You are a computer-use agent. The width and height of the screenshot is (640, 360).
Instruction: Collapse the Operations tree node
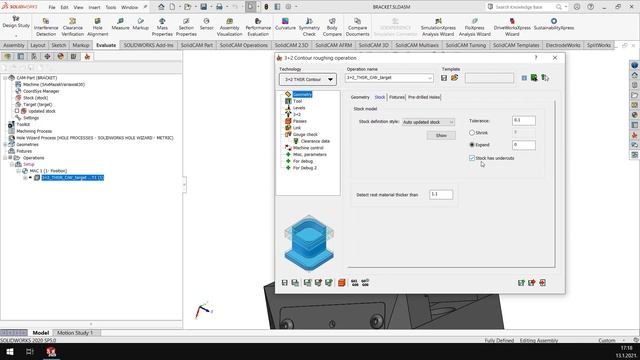5,158
